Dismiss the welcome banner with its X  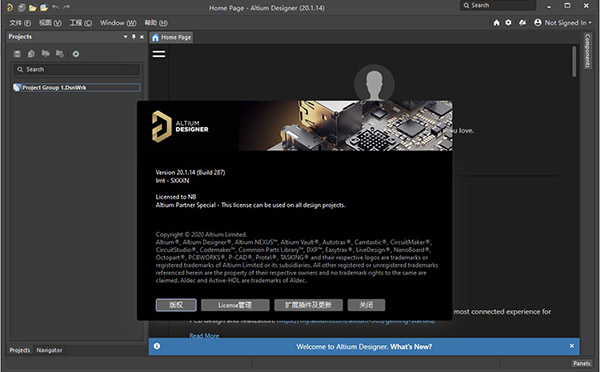[x=572, y=346]
